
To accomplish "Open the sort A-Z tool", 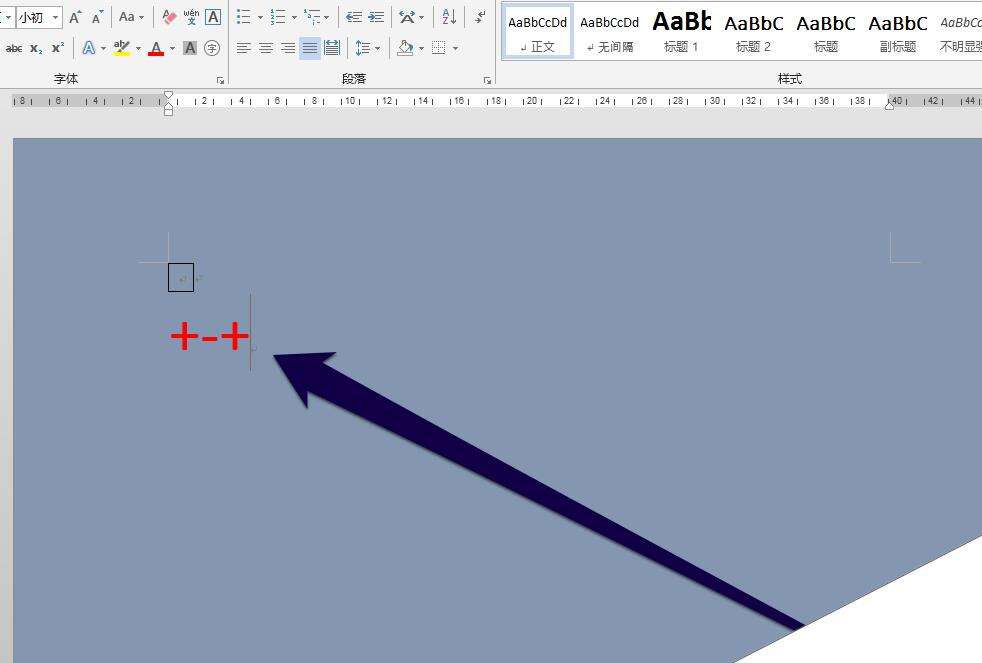I will pos(449,18).
